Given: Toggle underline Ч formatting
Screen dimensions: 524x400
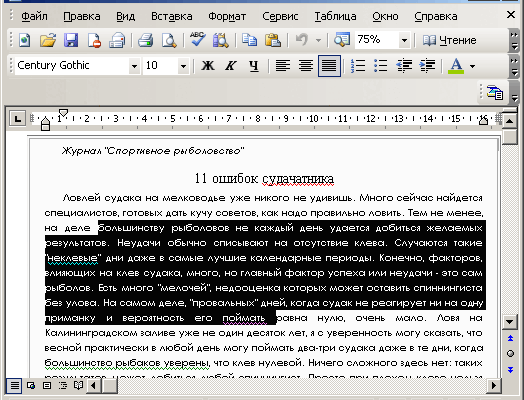Looking at the screenshot, I should 254,66.
